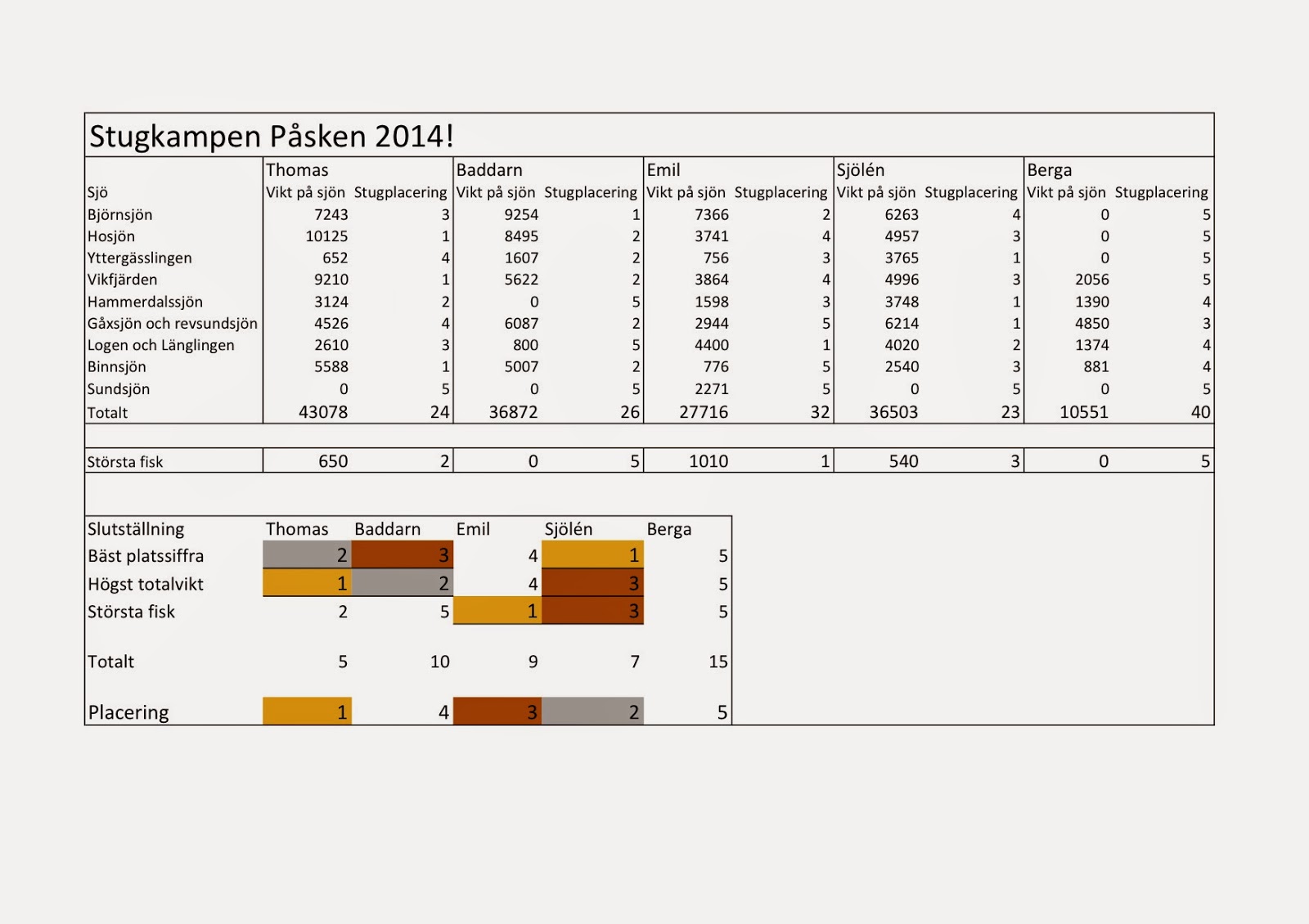Click gold Placering cell 1 for Thomas

point(308,711)
